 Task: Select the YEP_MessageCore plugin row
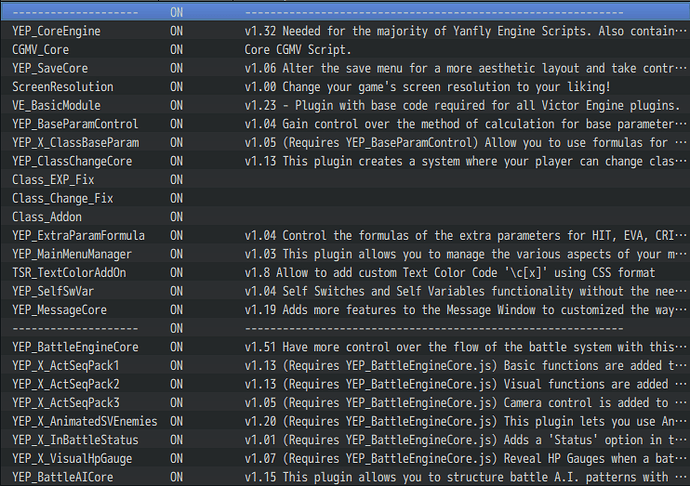tap(345, 310)
